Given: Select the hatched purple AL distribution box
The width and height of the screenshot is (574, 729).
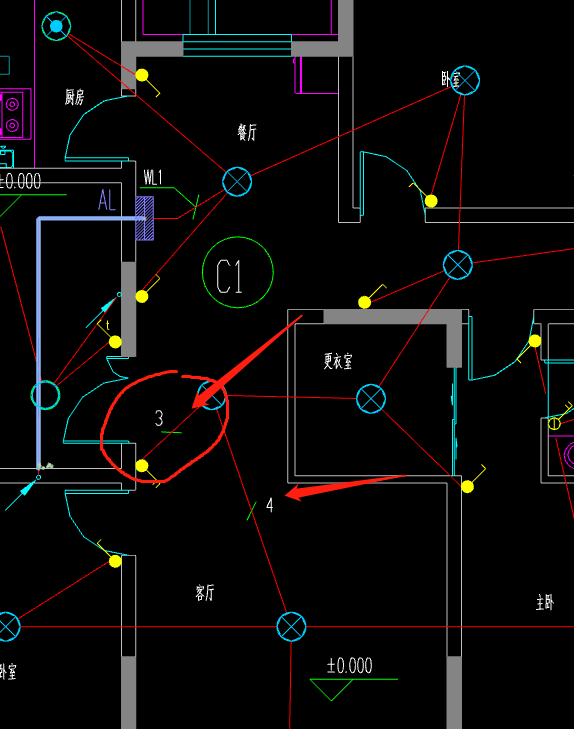Looking at the screenshot, I should coord(145,218).
